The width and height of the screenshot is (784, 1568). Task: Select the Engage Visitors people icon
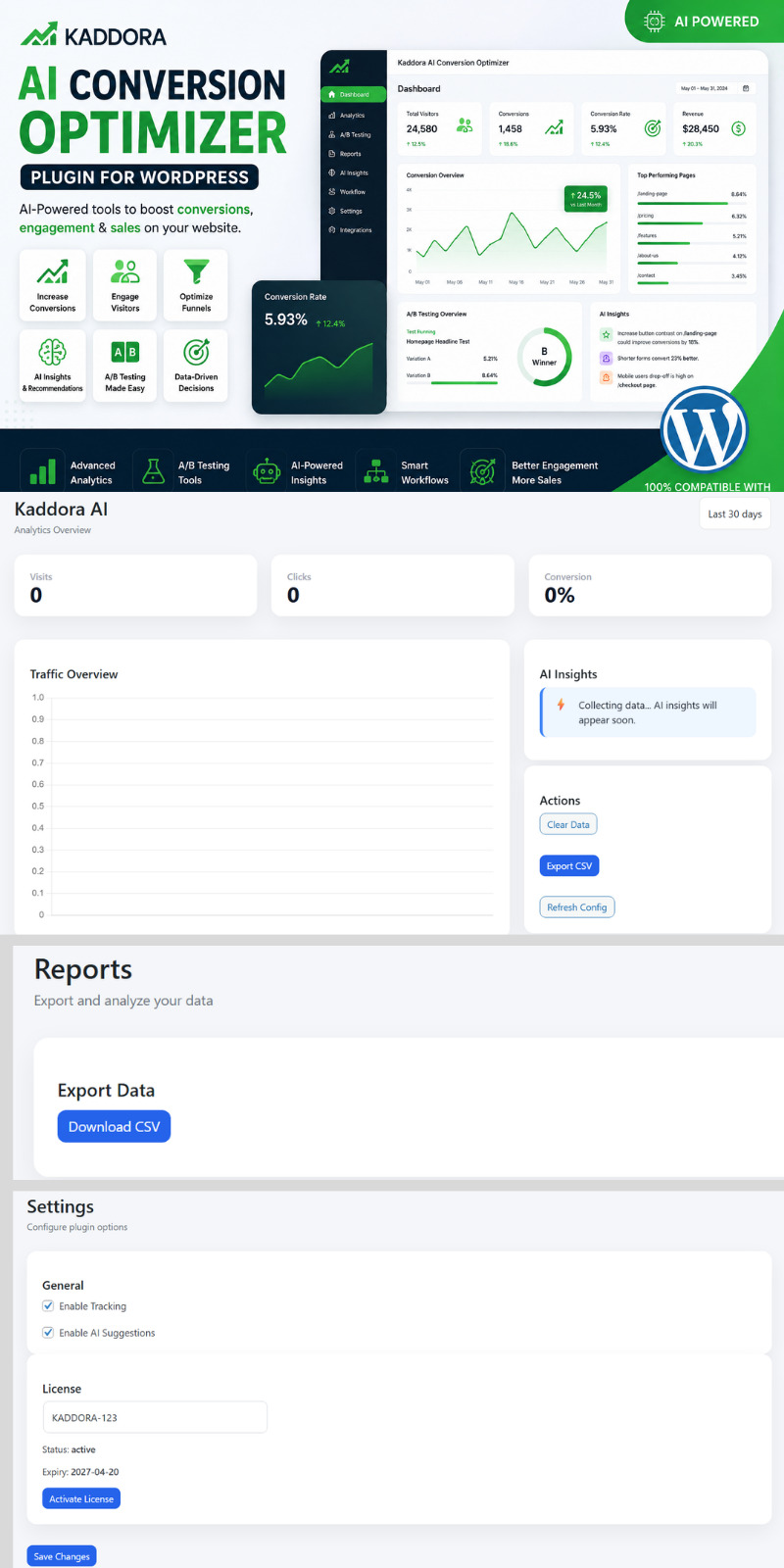[x=125, y=271]
